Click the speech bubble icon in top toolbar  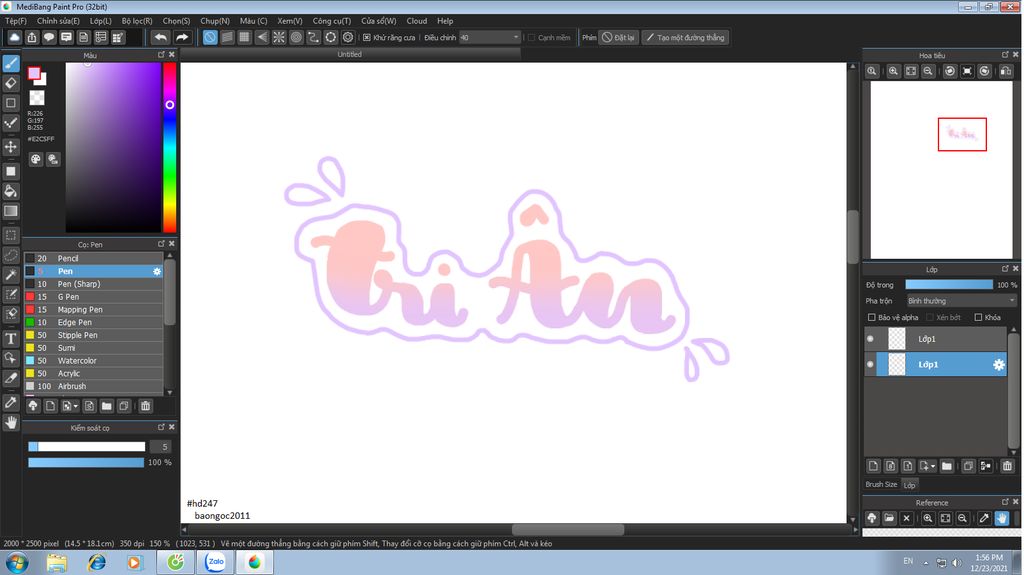[x=49, y=37]
